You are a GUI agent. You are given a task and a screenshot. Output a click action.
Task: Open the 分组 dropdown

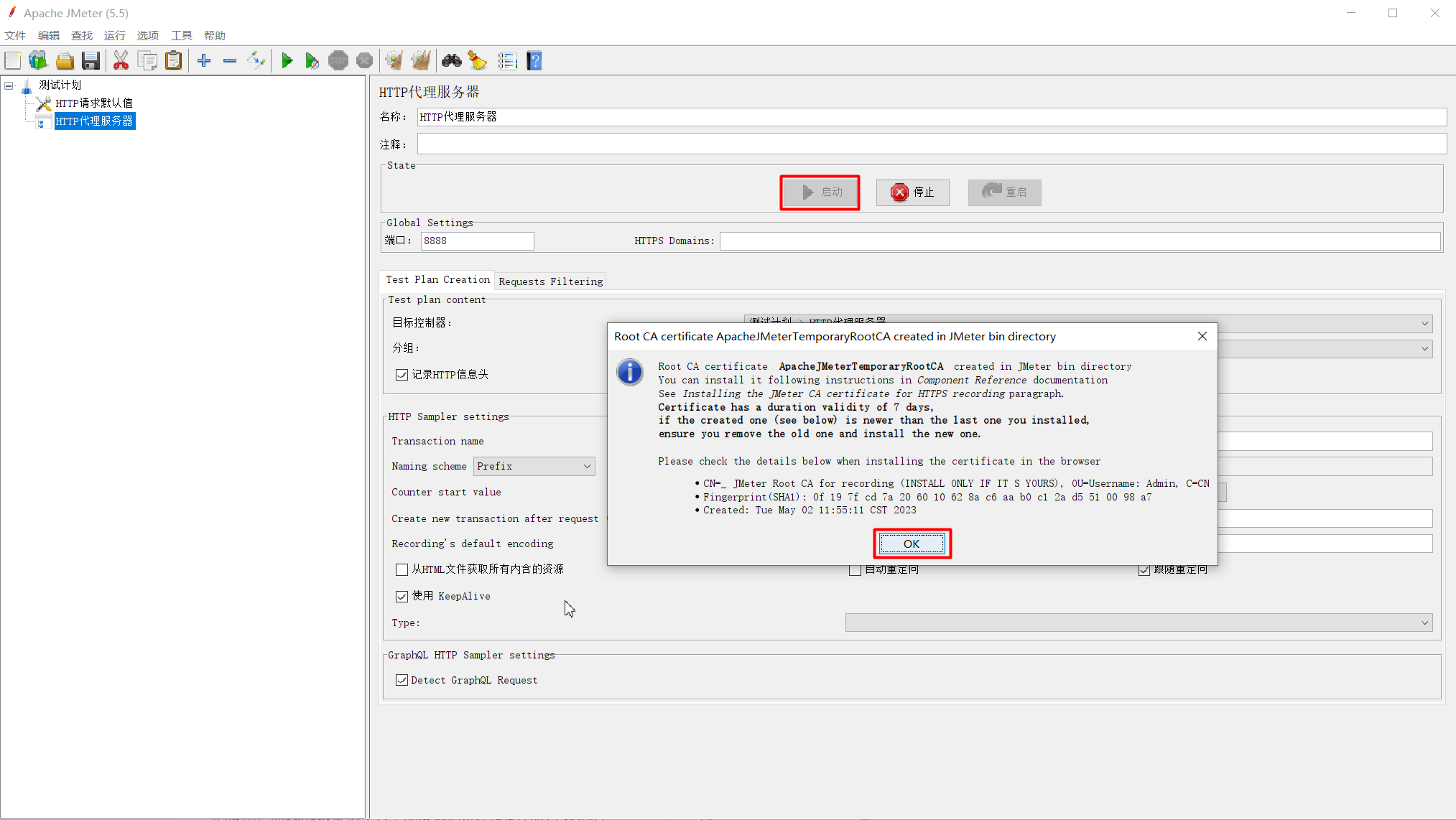click(1325, 348)
